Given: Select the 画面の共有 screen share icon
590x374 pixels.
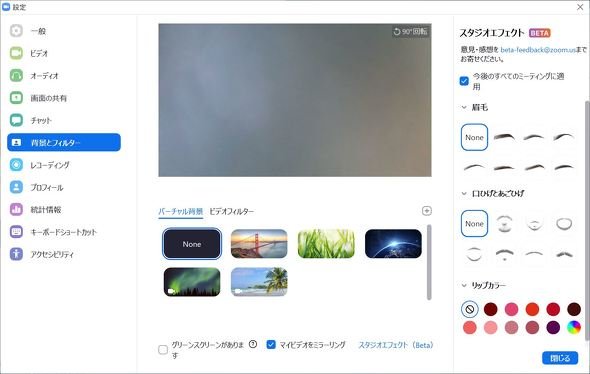Looking at the screenshot, I should (16, 98).
